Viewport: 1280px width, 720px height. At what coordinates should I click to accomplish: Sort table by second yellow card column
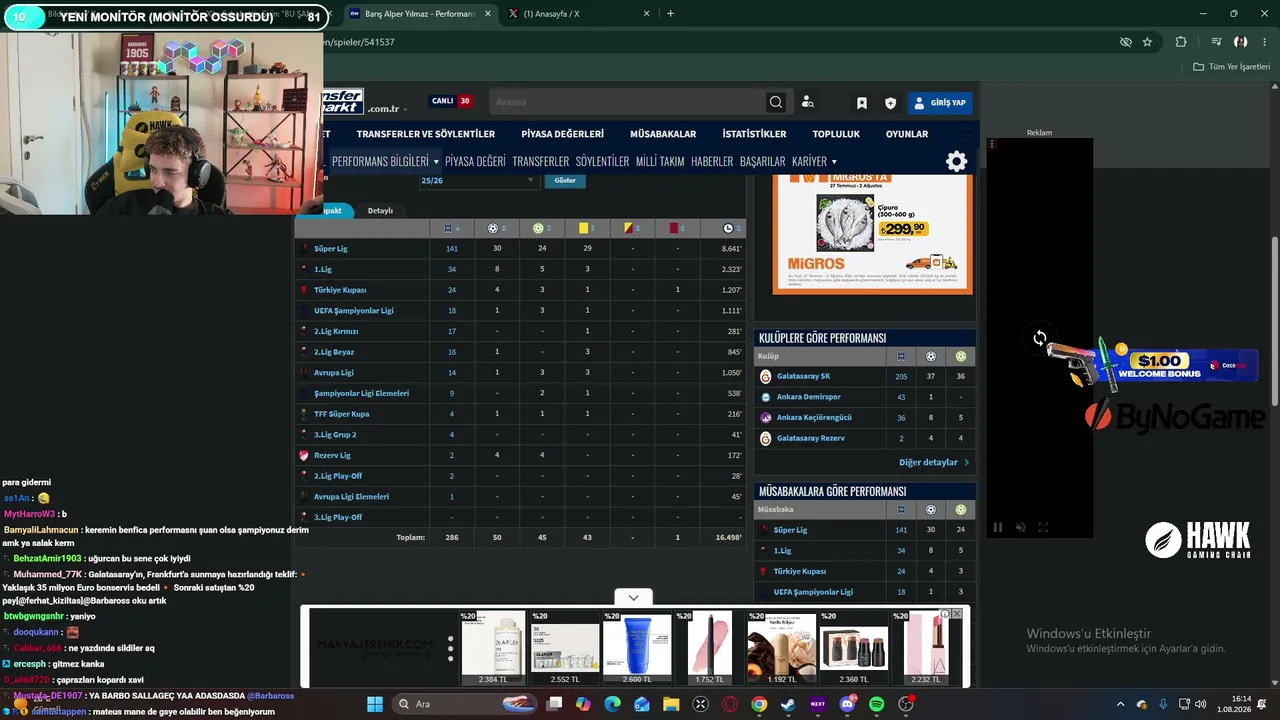tap(629, 229)
